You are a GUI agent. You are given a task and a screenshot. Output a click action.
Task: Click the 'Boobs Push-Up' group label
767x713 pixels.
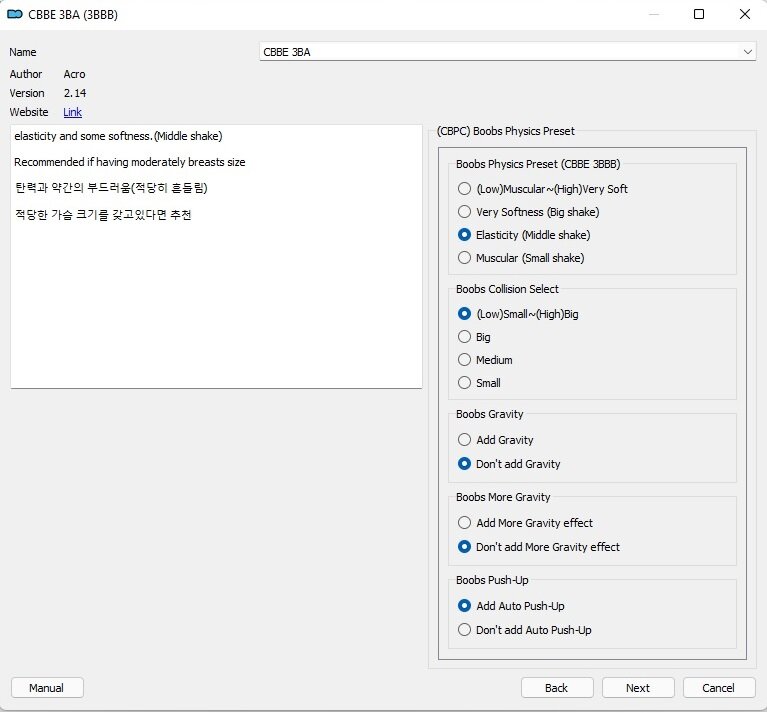(x=492, y=580)
